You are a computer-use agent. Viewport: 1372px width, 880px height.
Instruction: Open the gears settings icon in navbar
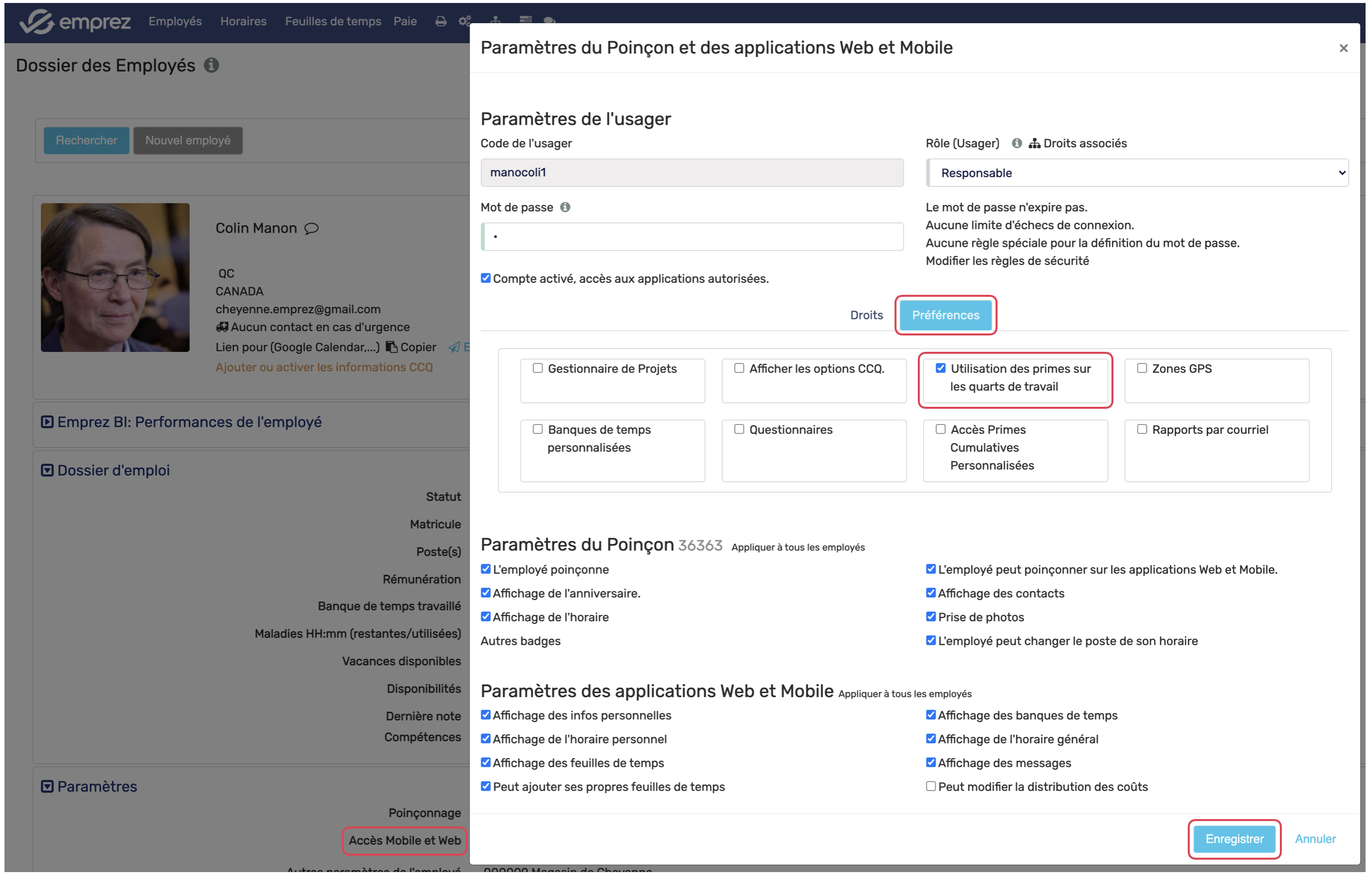pos(465,21)
